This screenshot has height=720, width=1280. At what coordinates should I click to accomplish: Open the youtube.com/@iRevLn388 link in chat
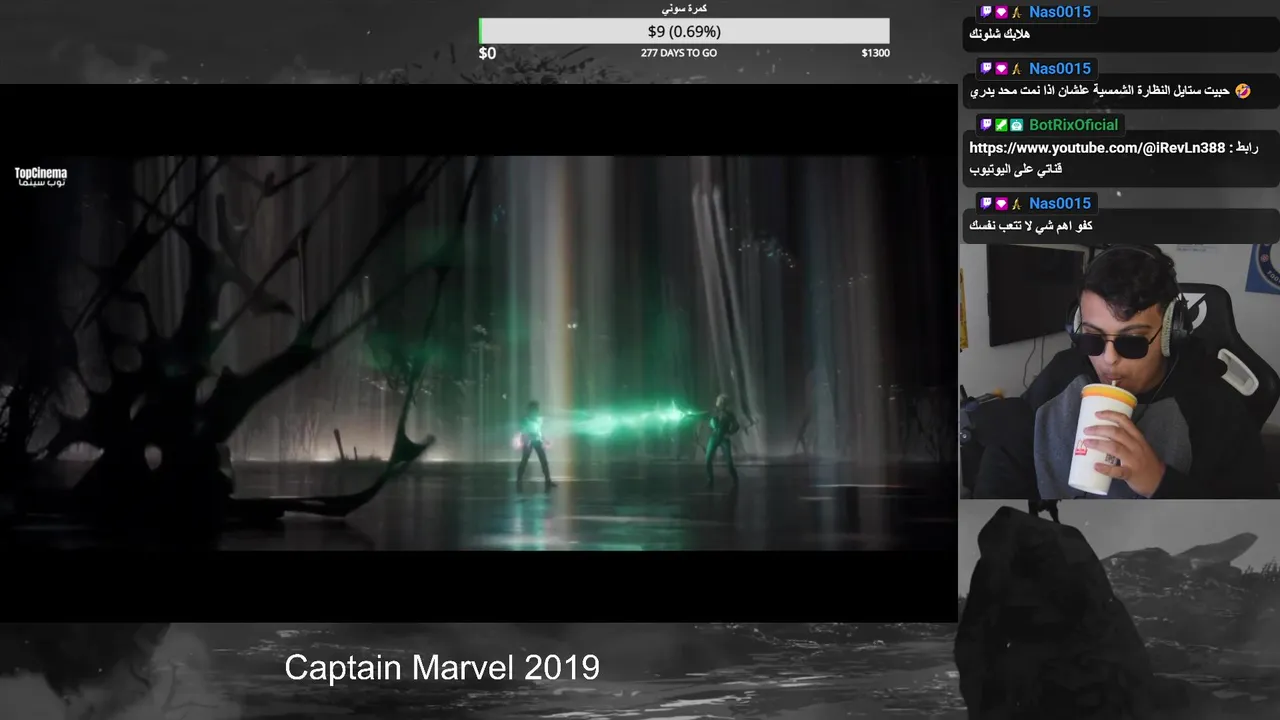point(1097,148)
